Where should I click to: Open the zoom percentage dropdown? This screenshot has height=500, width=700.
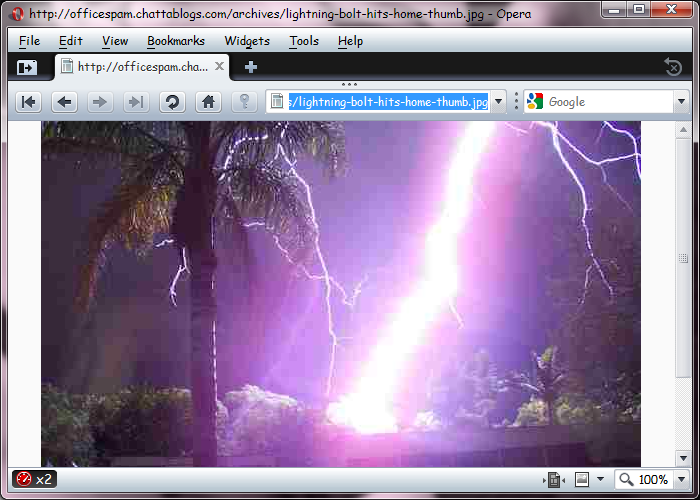click(x=682, y=479)
